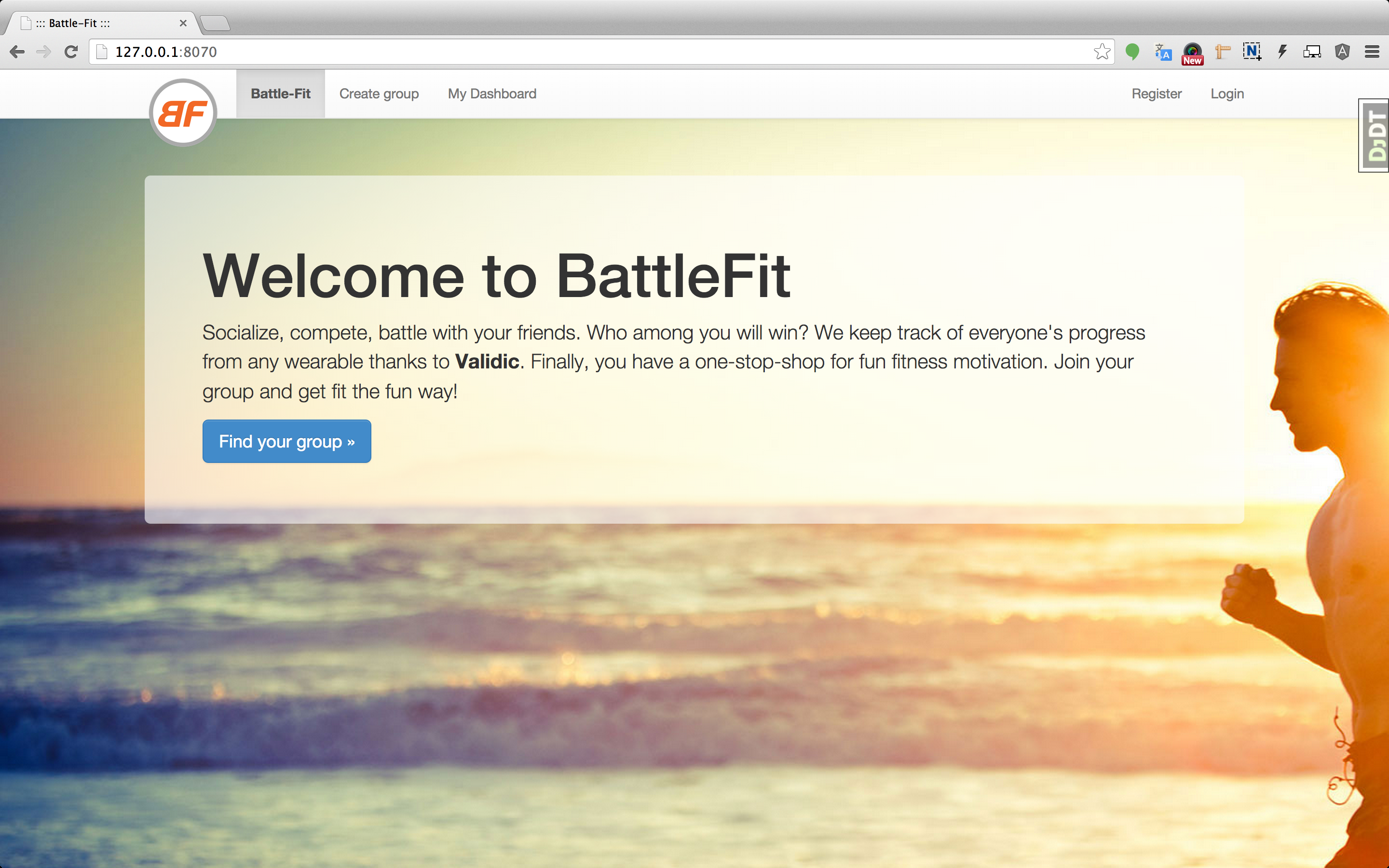Go to My Dashboard

[492, 94]
